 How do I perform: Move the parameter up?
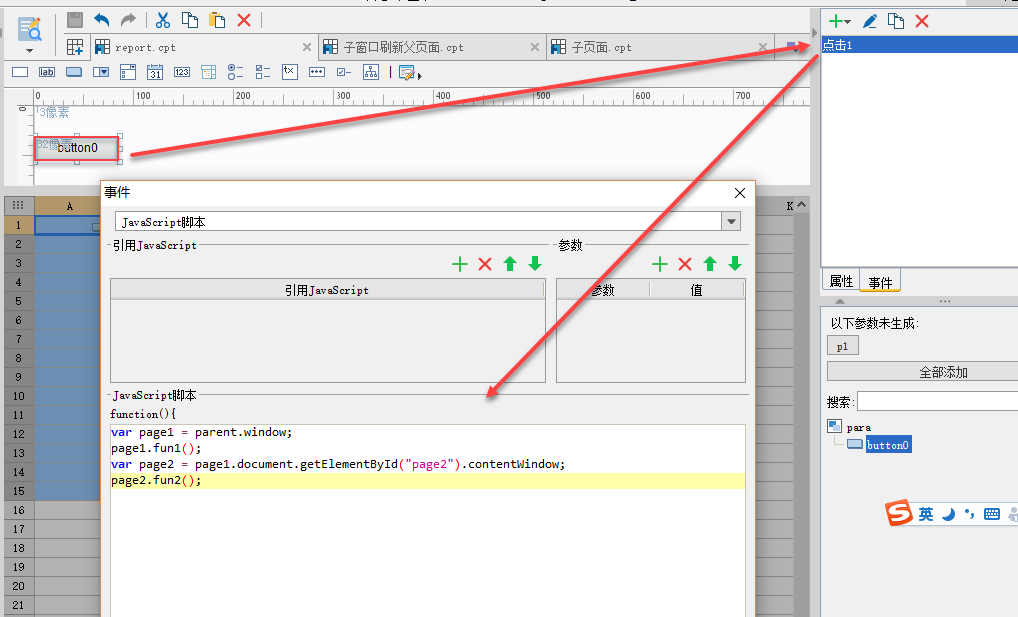[710, 264]
